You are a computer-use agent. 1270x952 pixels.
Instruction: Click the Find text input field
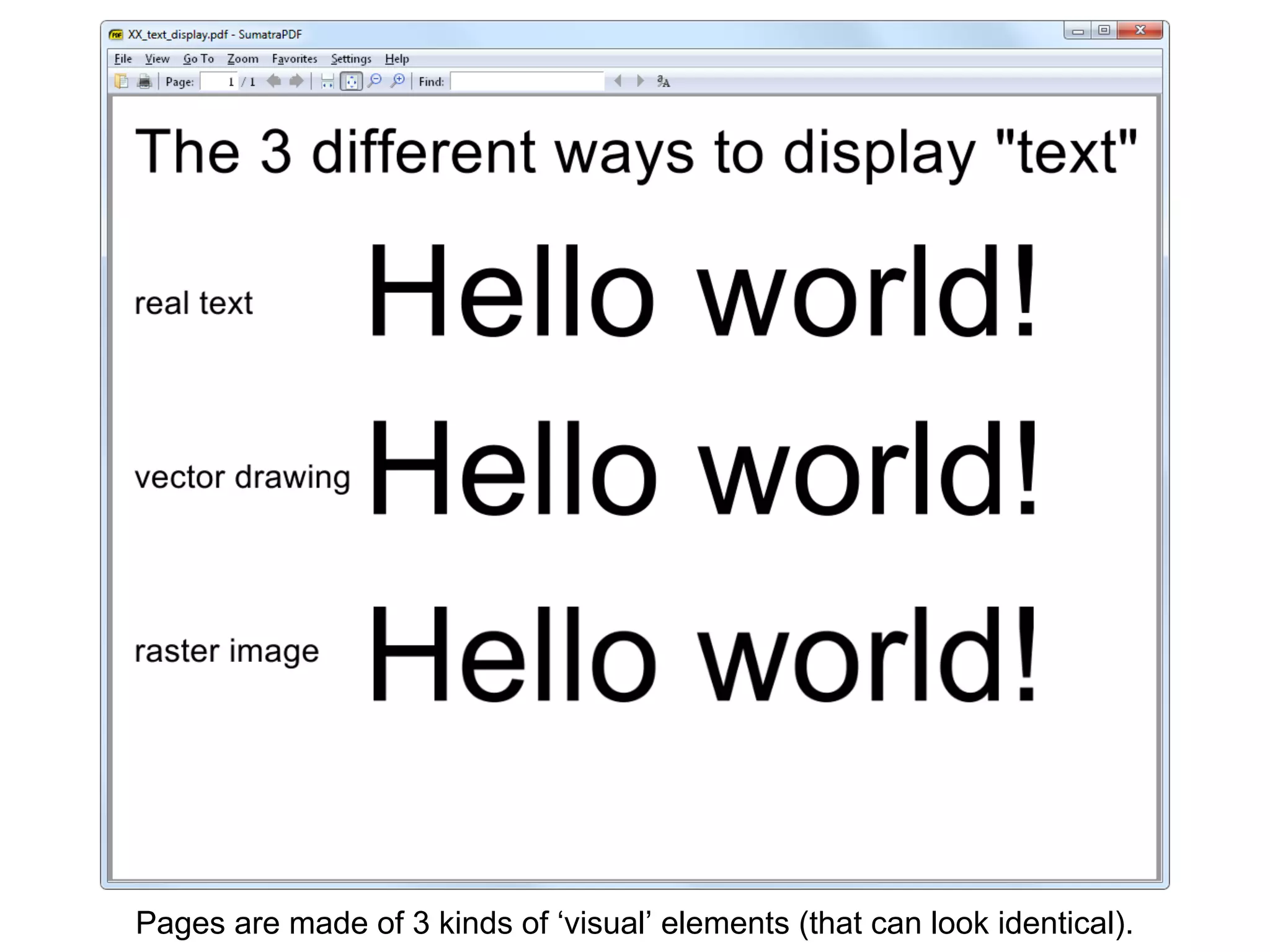pos(527,81)
